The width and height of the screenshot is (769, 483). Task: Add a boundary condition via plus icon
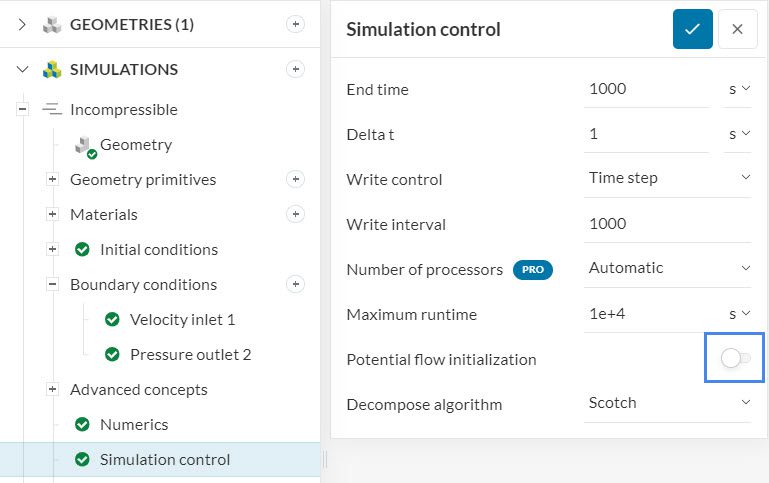tap(295, 284)
